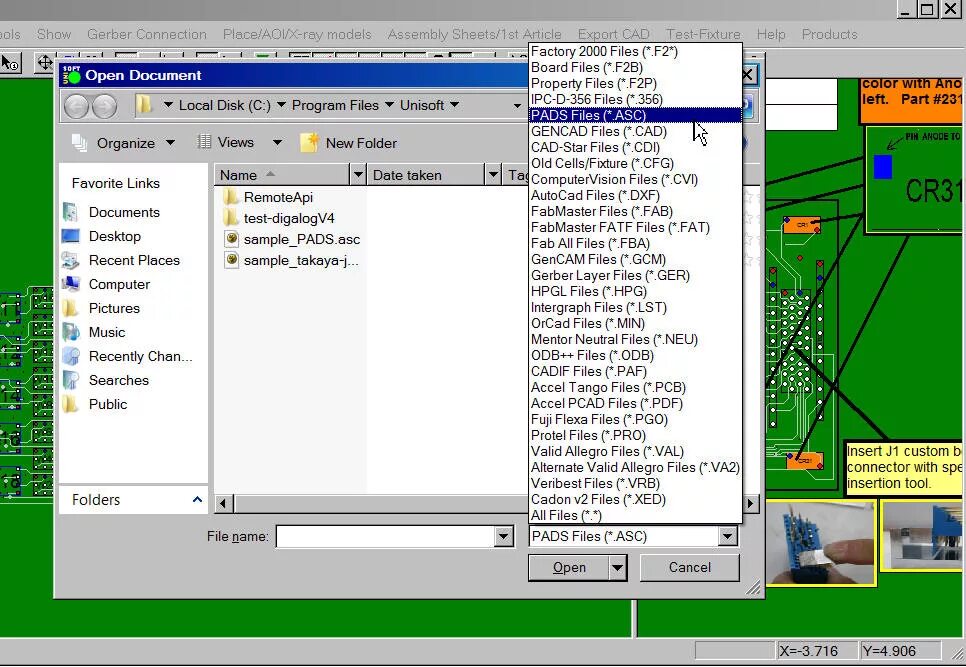Viewport: 966px width, 667px height.
Task: Click the Organize icon
Action: tap(79, 143)
